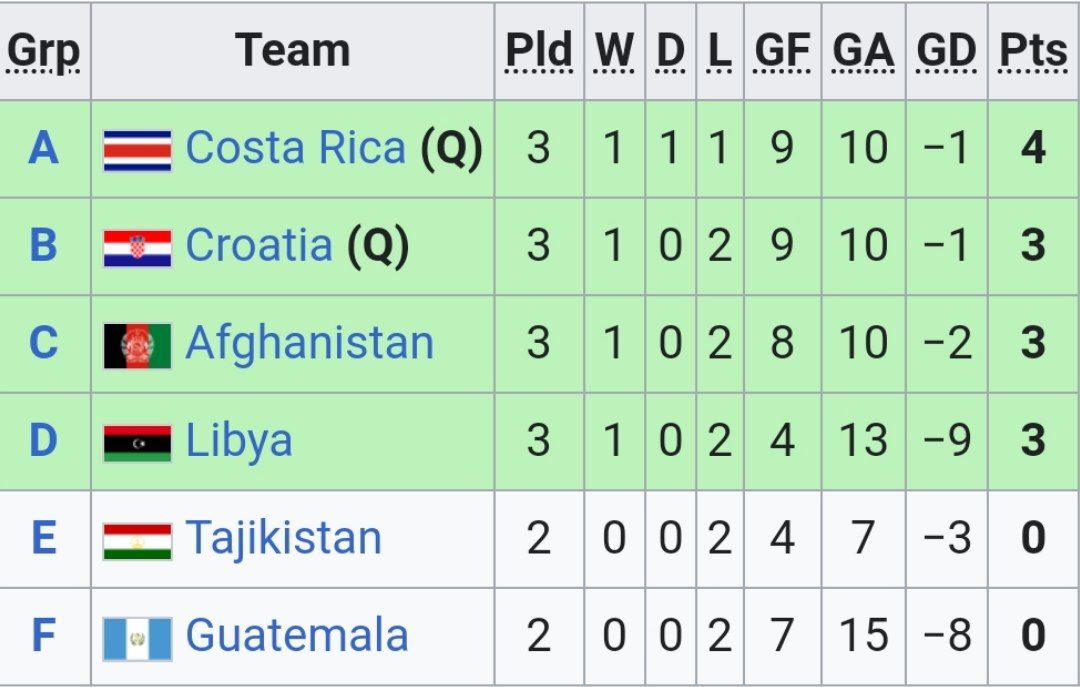1080x687 pixels.
Task: Follow the Group F link
Action: (43, 635)
